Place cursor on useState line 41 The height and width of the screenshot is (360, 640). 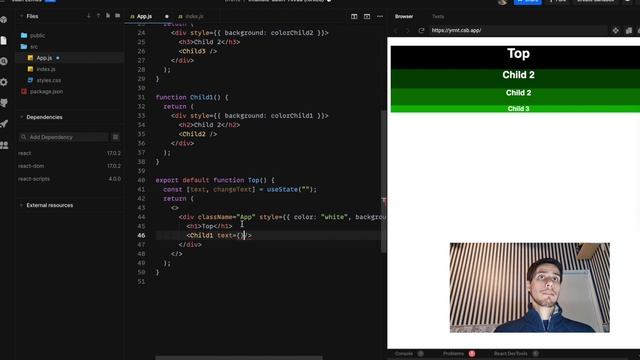coord(240,189)
